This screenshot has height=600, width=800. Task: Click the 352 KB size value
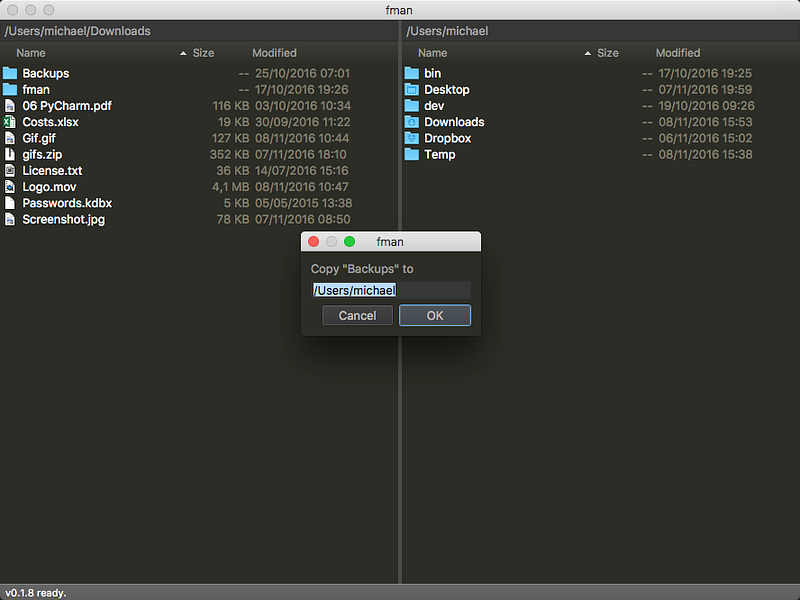point(229,155)
